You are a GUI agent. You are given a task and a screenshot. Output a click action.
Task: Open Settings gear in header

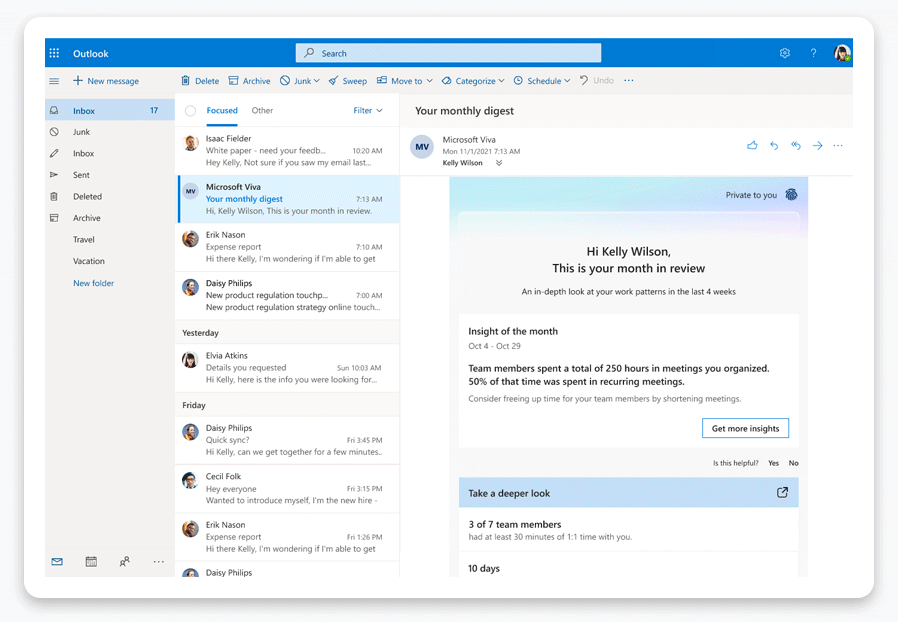[x=785, y=53]
